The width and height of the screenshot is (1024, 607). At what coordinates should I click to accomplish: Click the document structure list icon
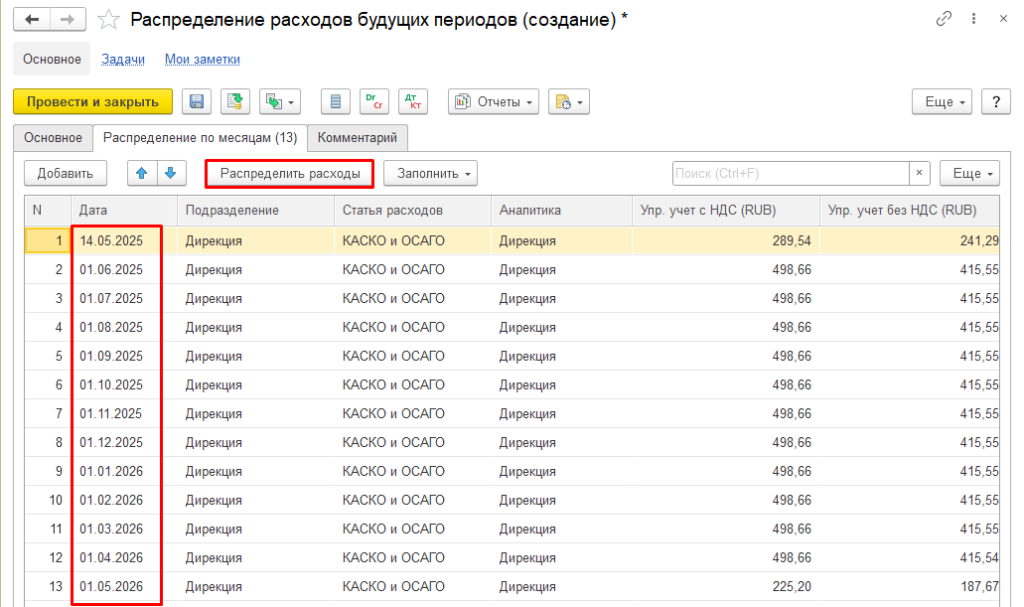point(336,102)
